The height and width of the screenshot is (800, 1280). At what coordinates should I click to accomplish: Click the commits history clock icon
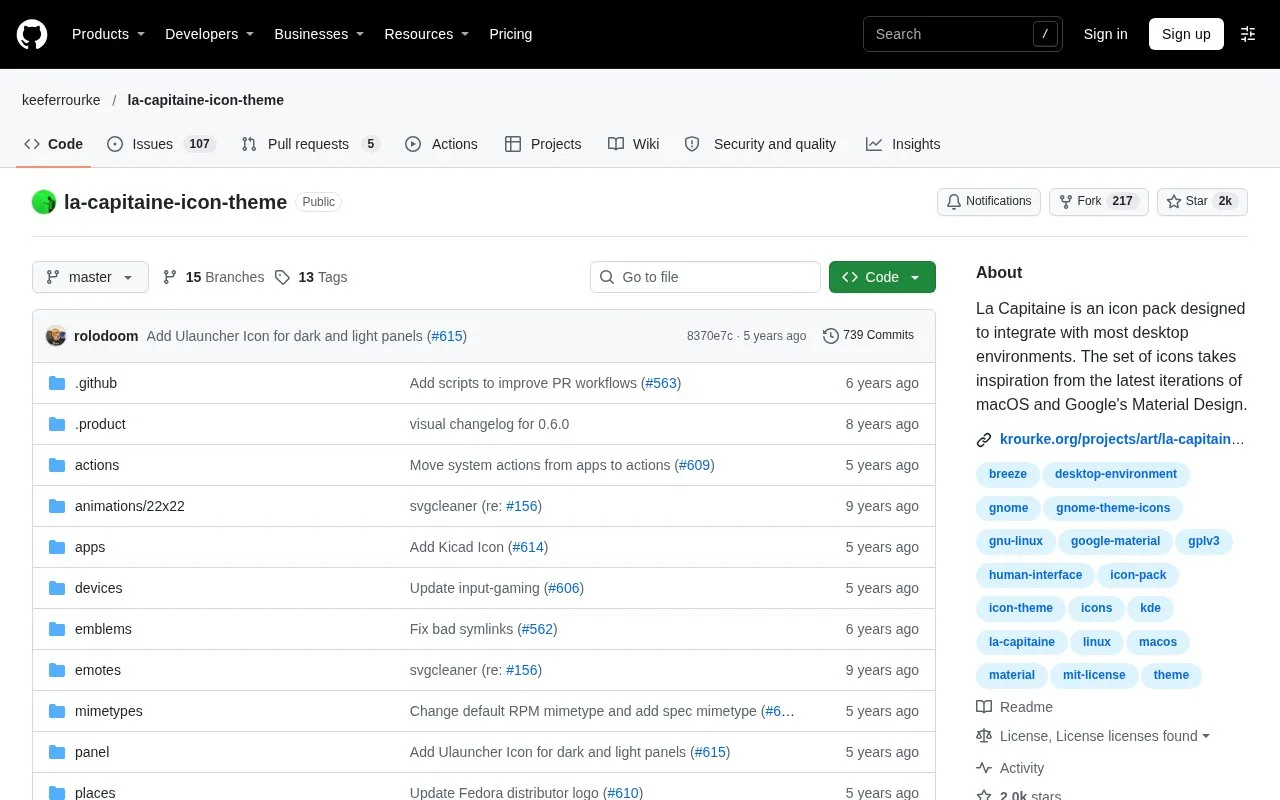click(x=831, y=336)
